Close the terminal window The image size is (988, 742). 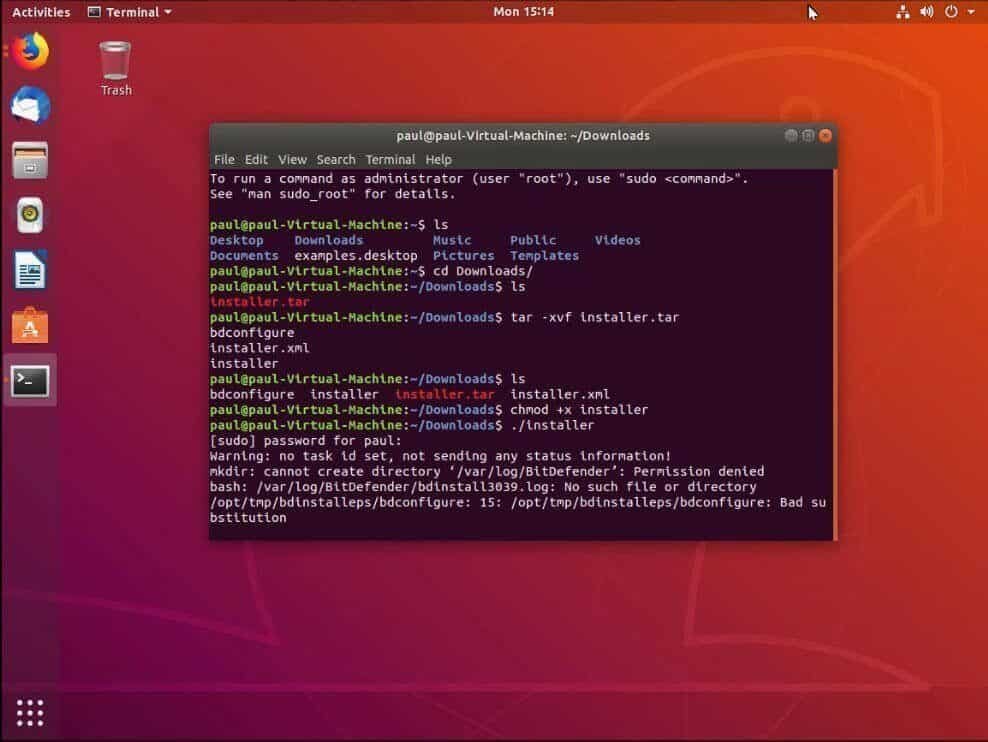click(825, 135)
